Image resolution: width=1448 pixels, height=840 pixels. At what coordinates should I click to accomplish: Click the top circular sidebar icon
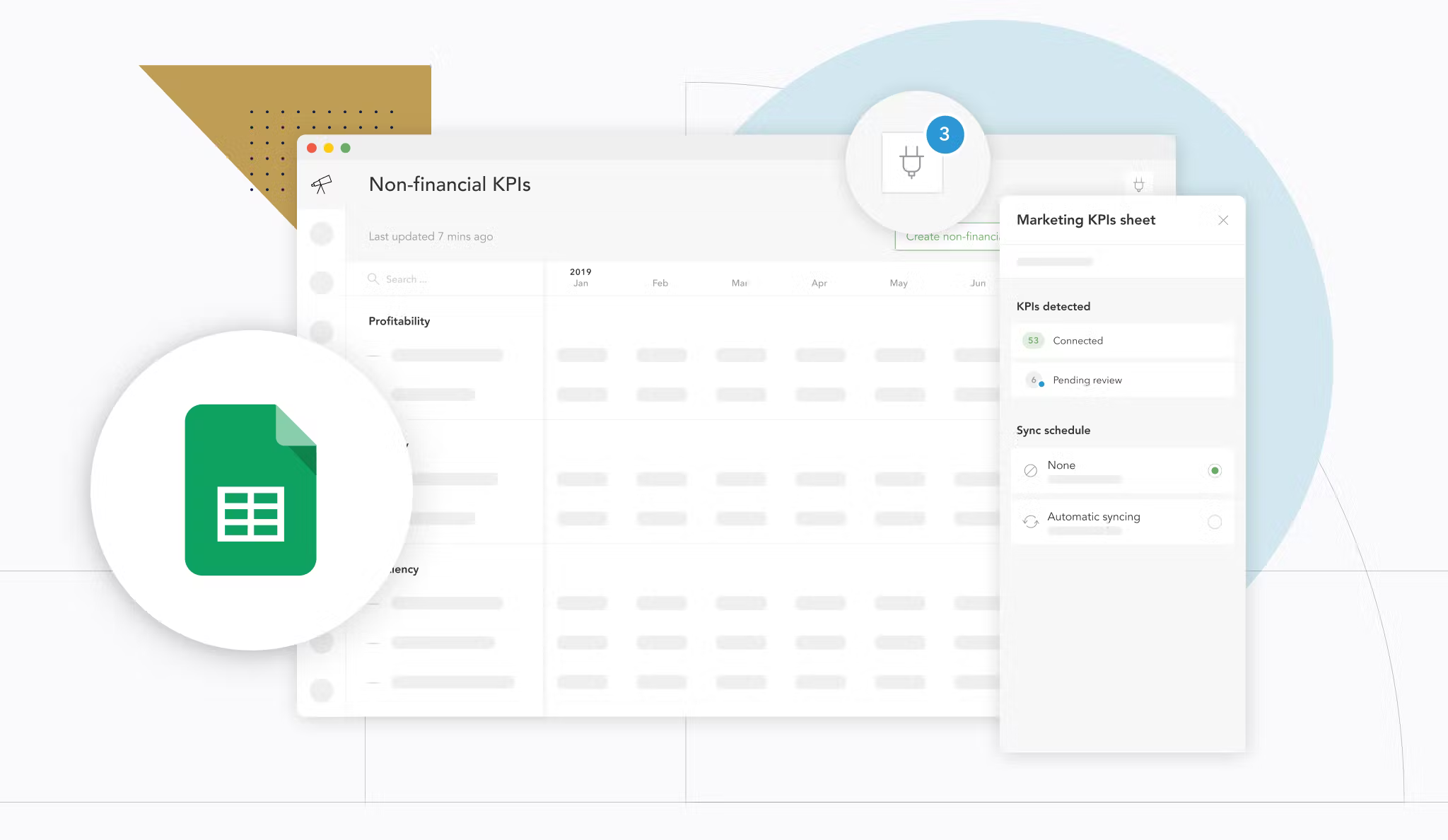point(322,233)
